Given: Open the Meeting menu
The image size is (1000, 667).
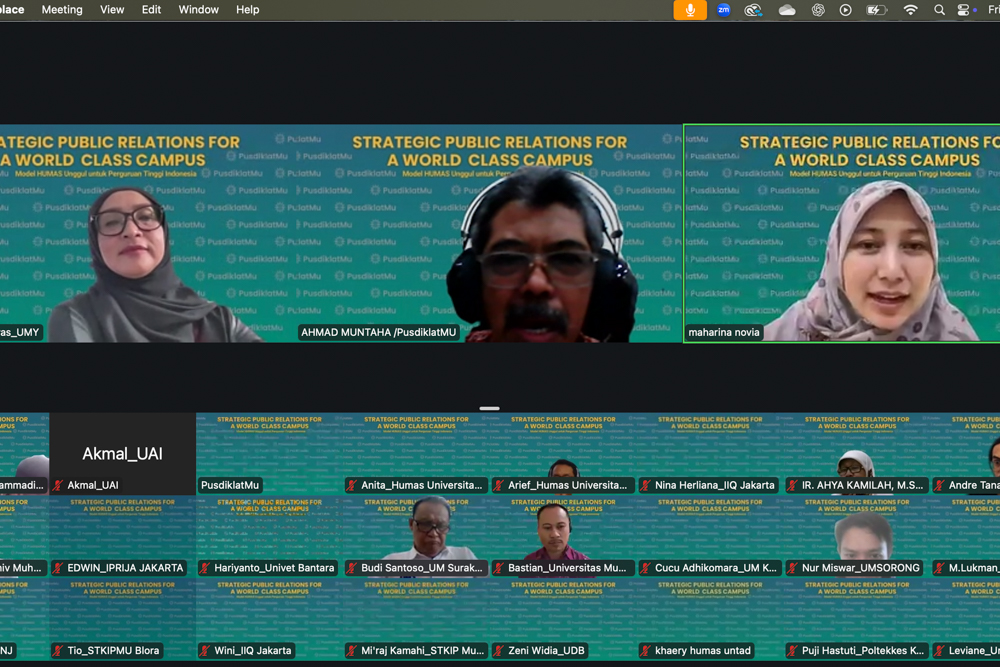Looking at the screenshot, I should 62,10.
